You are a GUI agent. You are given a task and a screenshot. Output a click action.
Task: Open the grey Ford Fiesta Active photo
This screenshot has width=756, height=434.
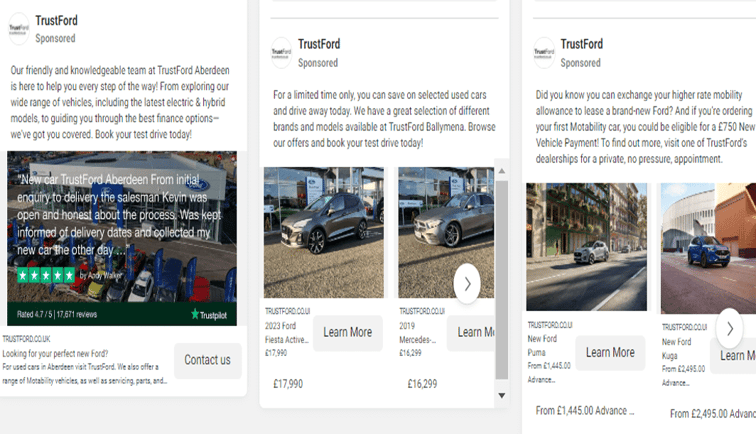pyautogui.click(x=323, y=232)
